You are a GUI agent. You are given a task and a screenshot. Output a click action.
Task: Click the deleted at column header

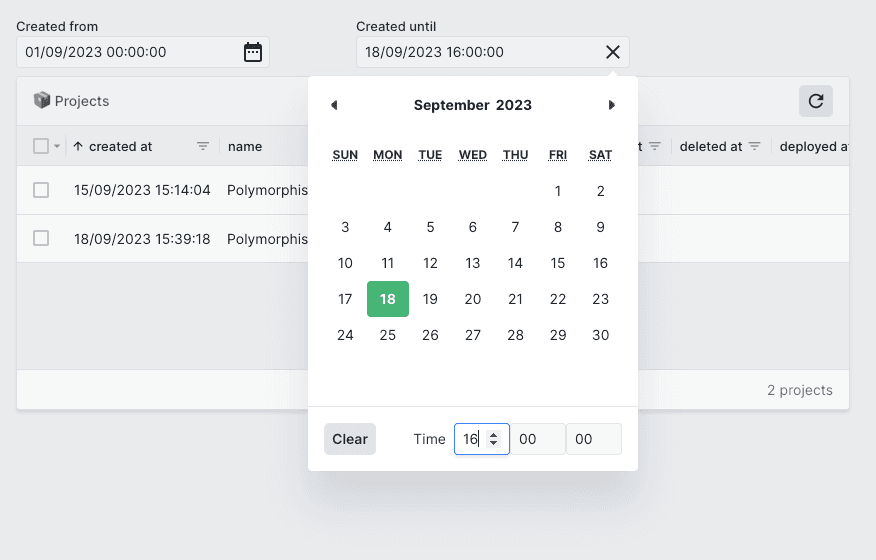coord(711,146)
